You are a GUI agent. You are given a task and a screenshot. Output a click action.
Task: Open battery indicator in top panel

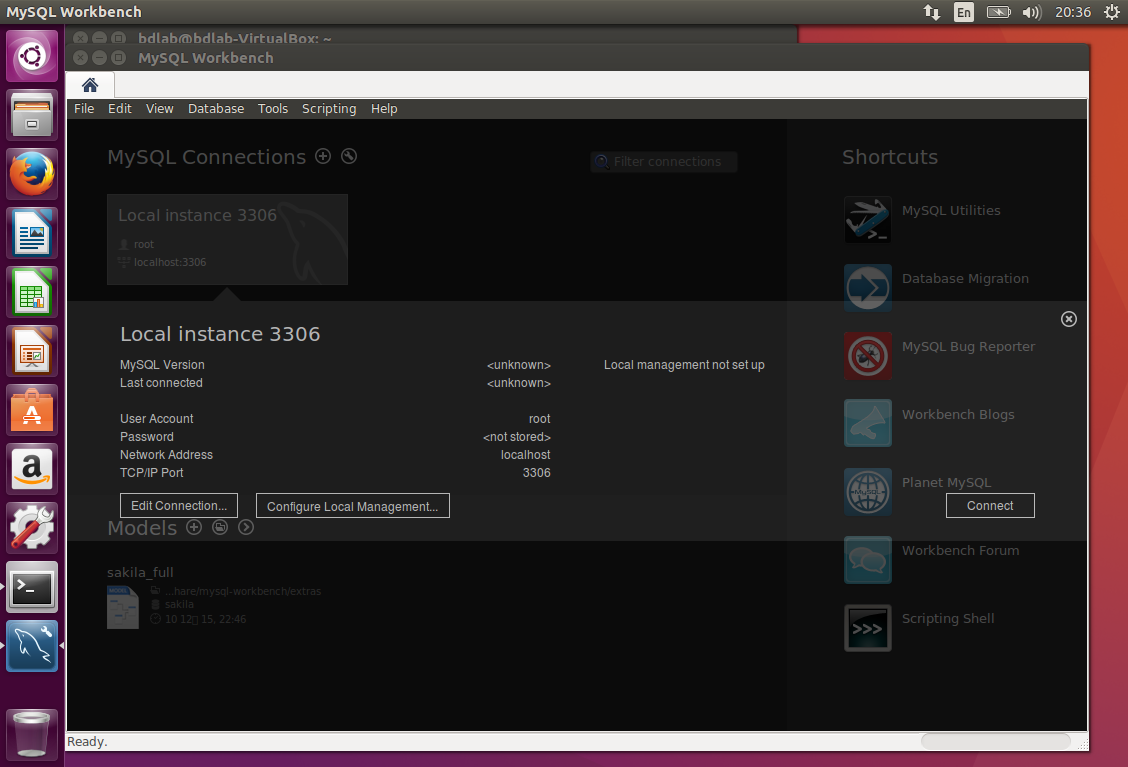[999, 12]
